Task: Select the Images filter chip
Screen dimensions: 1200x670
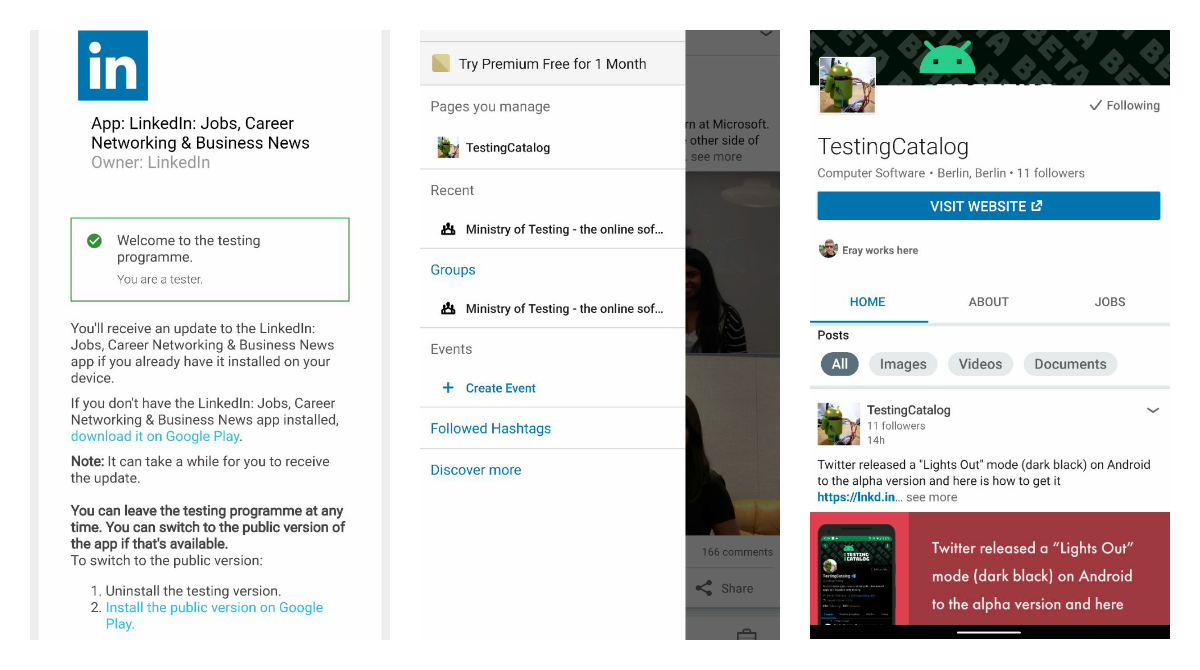Action: (x=902, y=364)
